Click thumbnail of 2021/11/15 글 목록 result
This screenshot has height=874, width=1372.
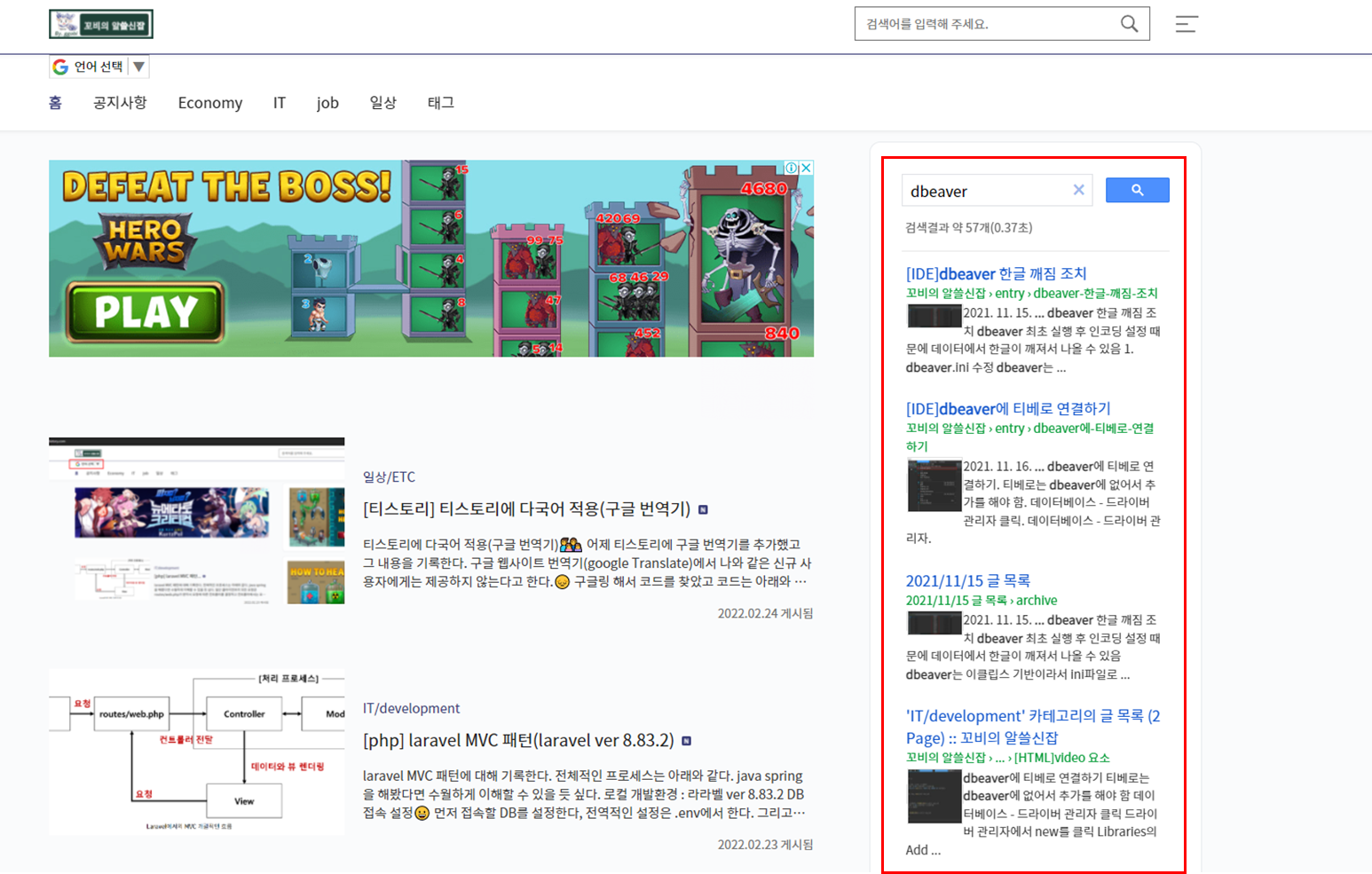coord(934,623)
